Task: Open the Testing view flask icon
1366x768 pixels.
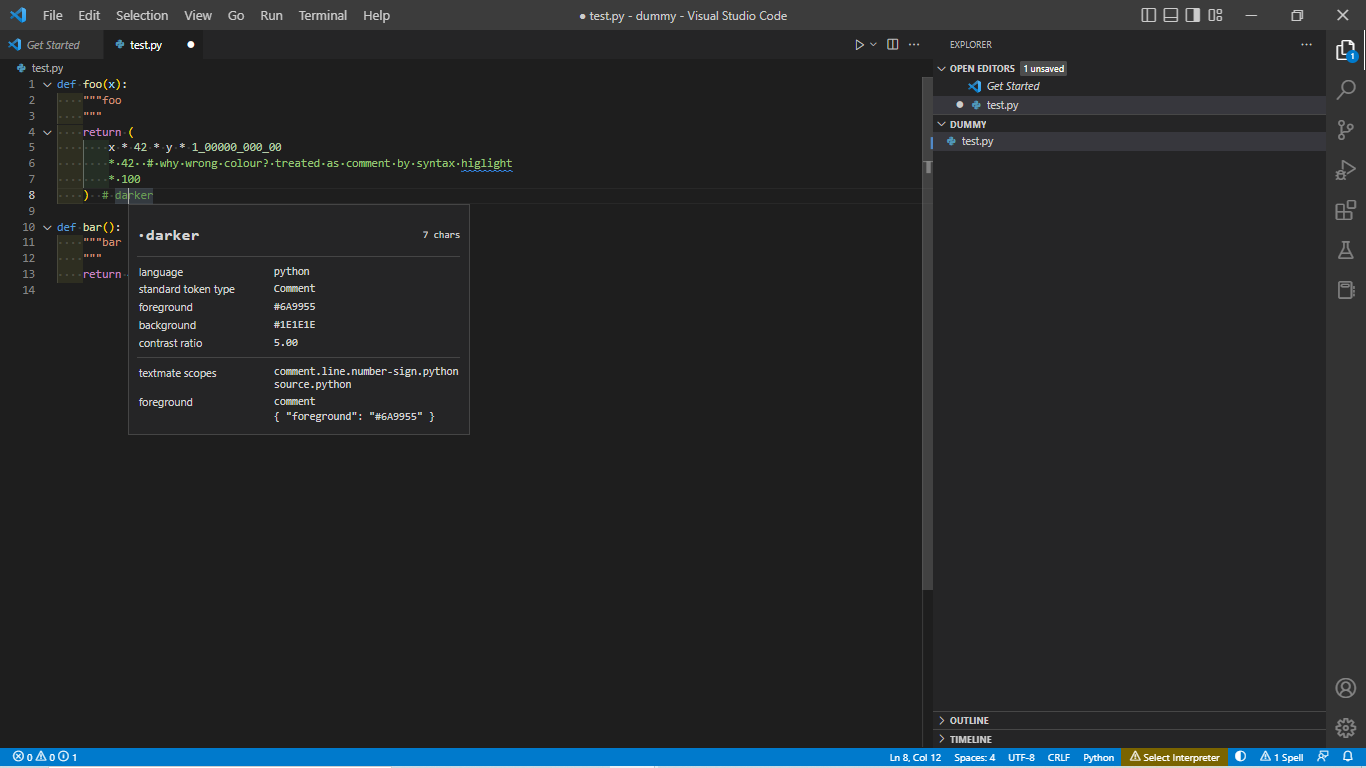Action: point(1345,250)
